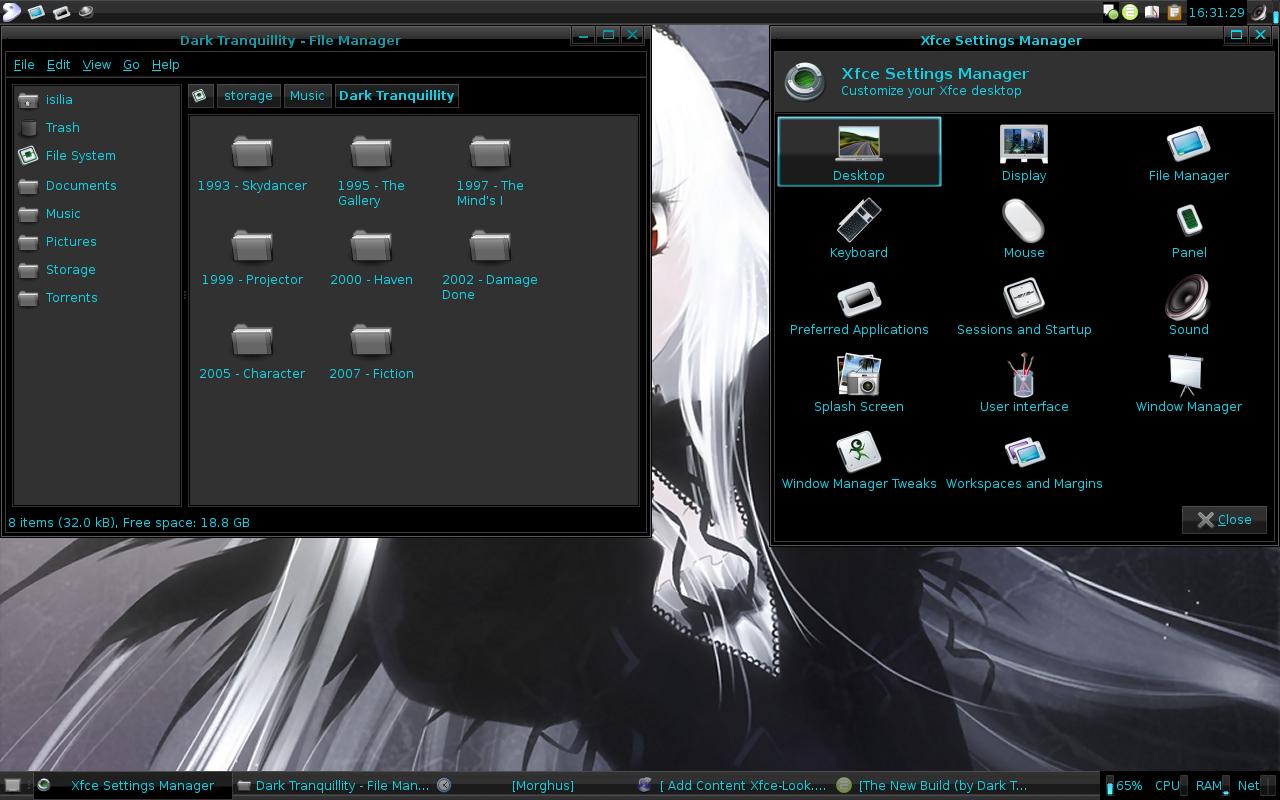Open Keyboard settings

pos(859,229)
